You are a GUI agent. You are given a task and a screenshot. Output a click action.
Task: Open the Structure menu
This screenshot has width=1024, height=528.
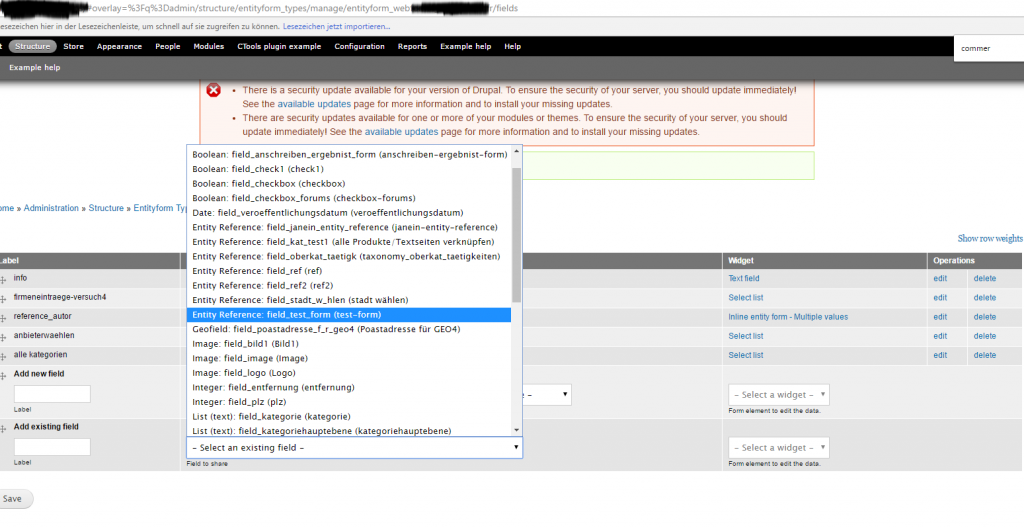pos(33,46)
